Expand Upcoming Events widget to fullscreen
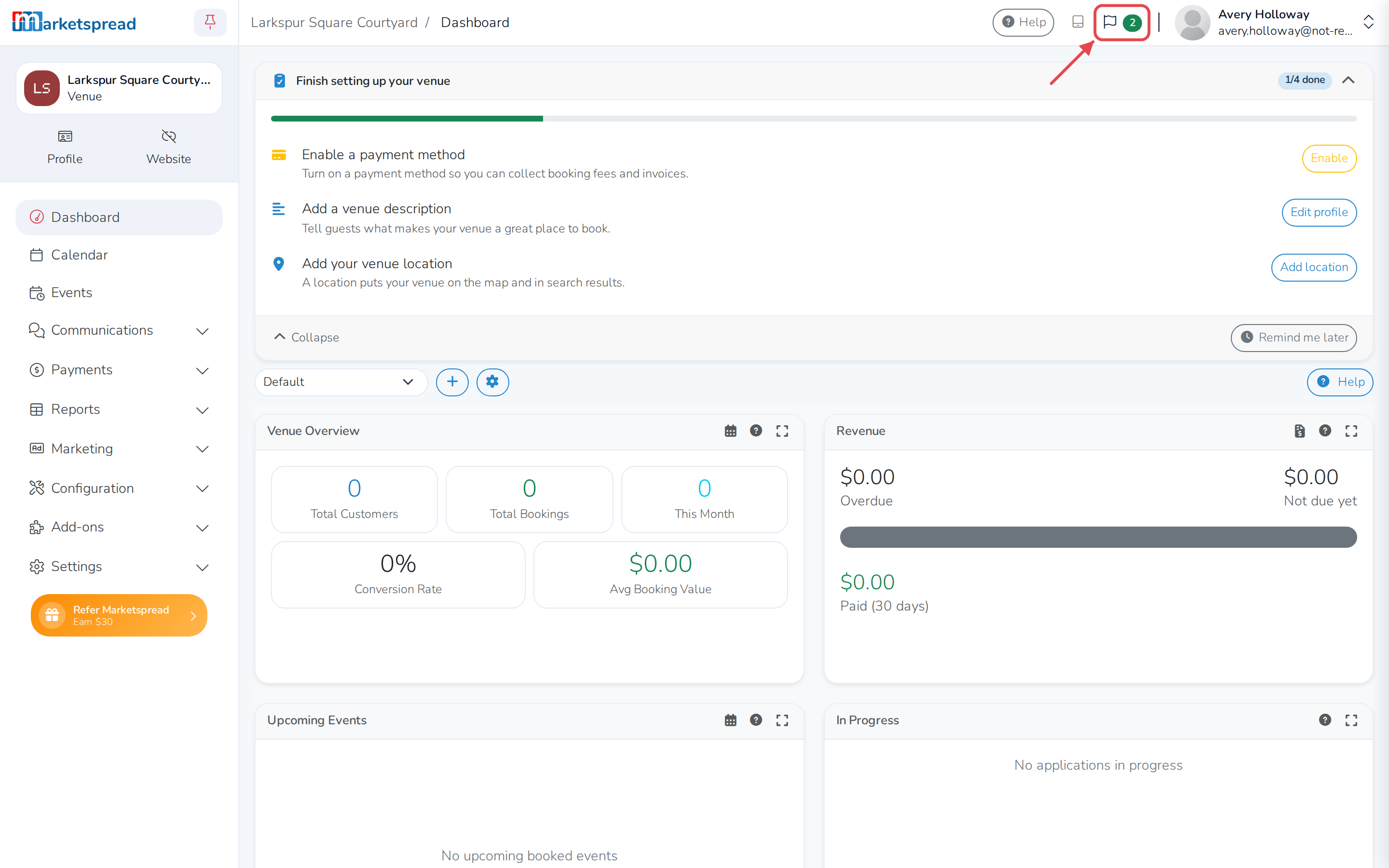Image resolution: width=1389 pixels, height=868 pixels. click(x=782, y=720)
